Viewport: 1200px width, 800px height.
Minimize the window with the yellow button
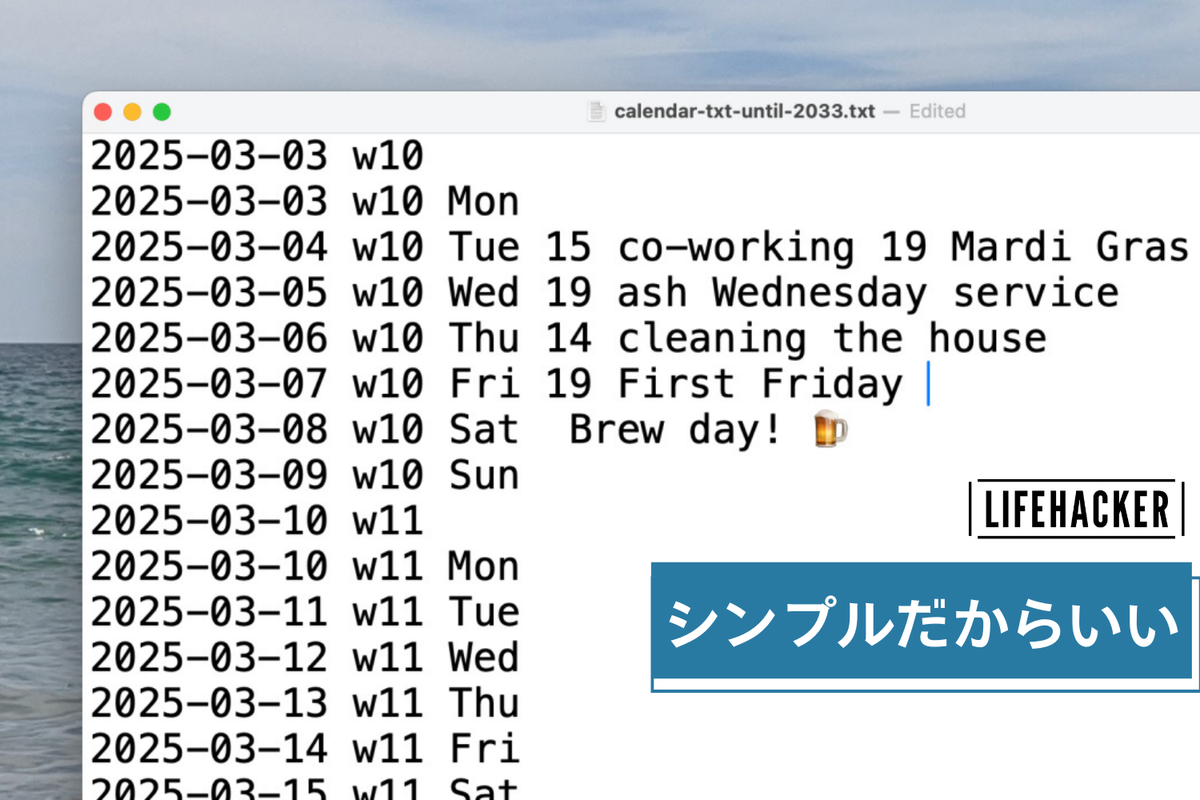[x=132, y=112]
